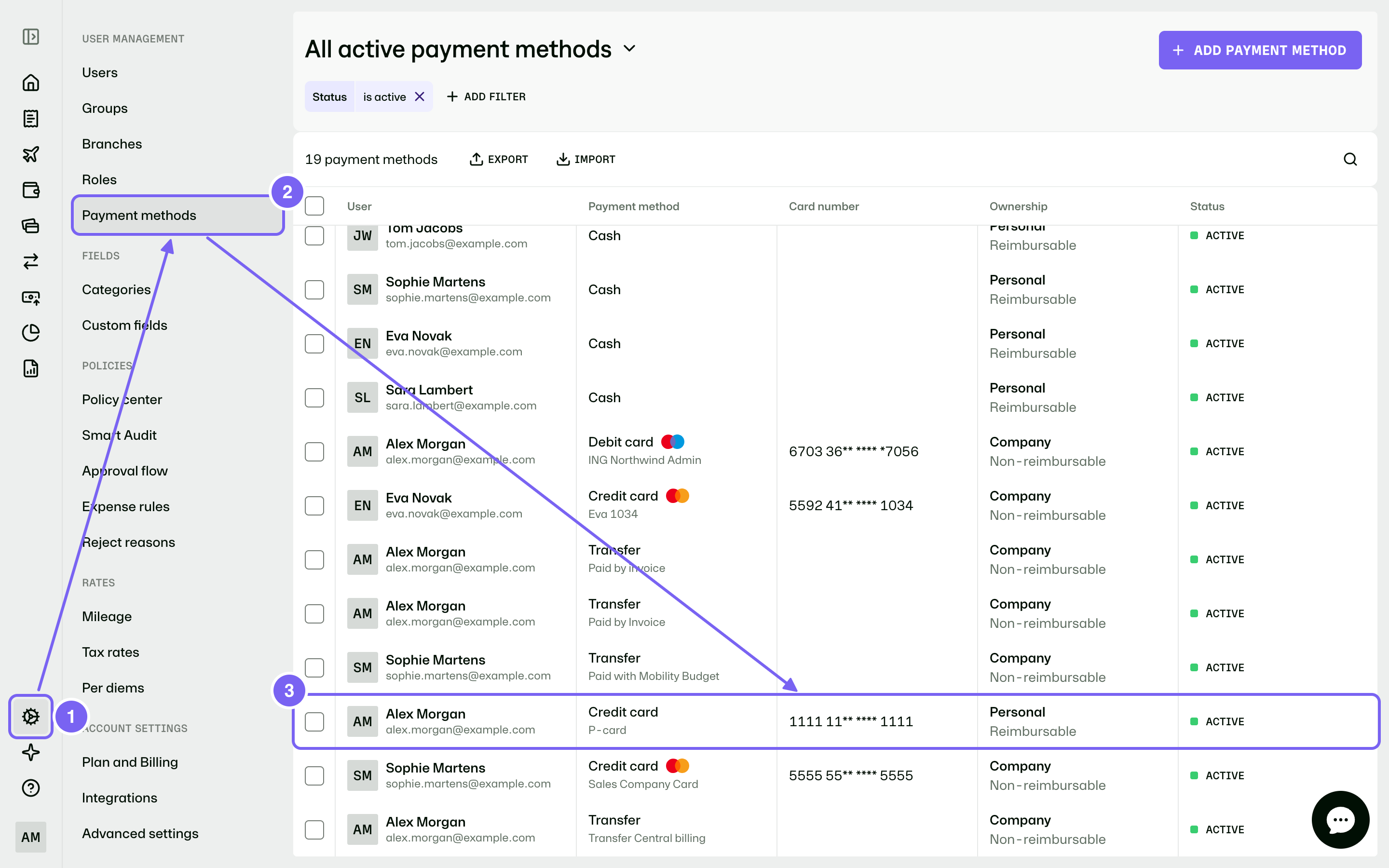The image size is (1389, 868).
Task: Open the Approval flow page
Action: coord(124,471)
